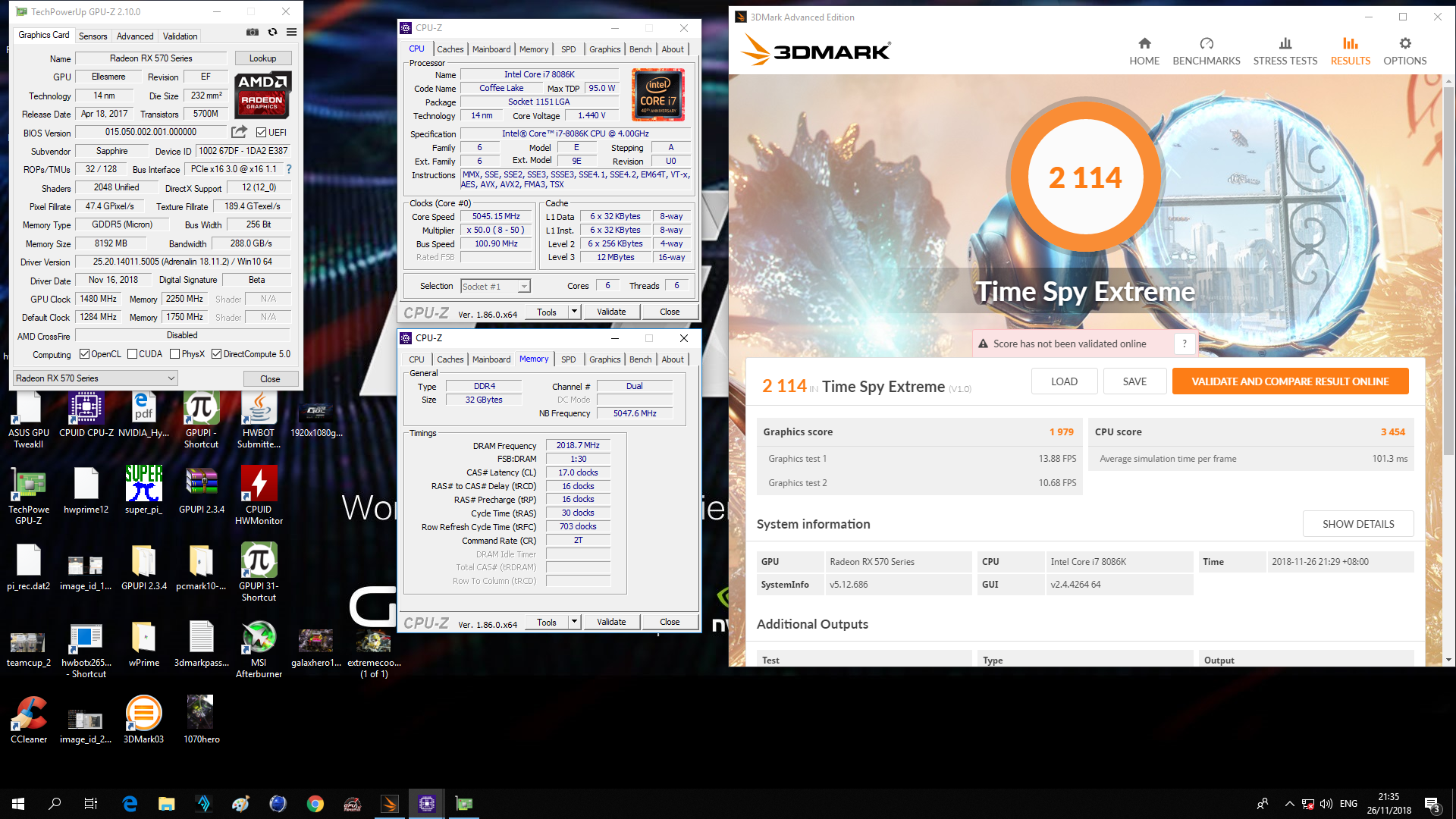Open Microsoft Edge from the taskbar

click(130, 804)
